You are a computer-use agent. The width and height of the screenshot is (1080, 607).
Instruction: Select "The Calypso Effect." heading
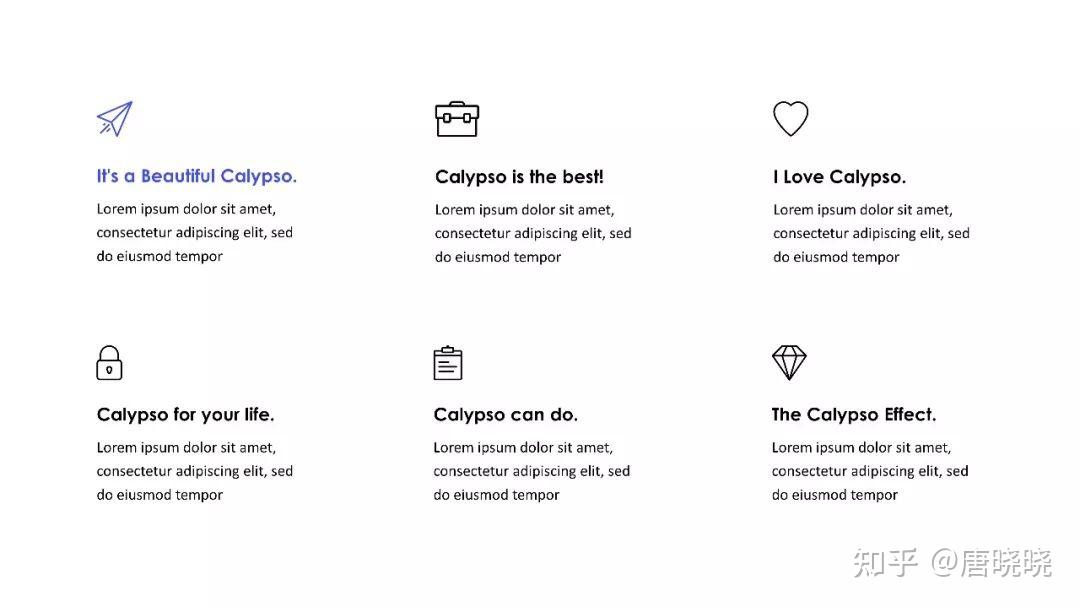click(x=853, y=414)
